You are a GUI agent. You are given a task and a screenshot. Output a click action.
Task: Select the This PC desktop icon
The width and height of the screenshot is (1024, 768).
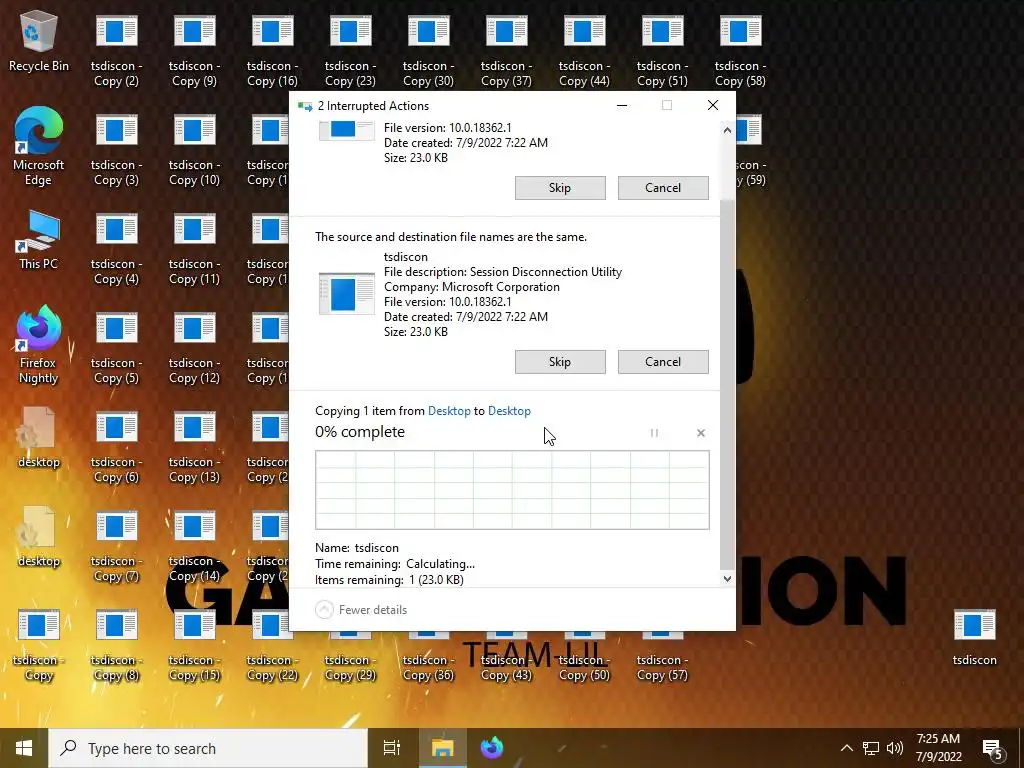point(39,240)
